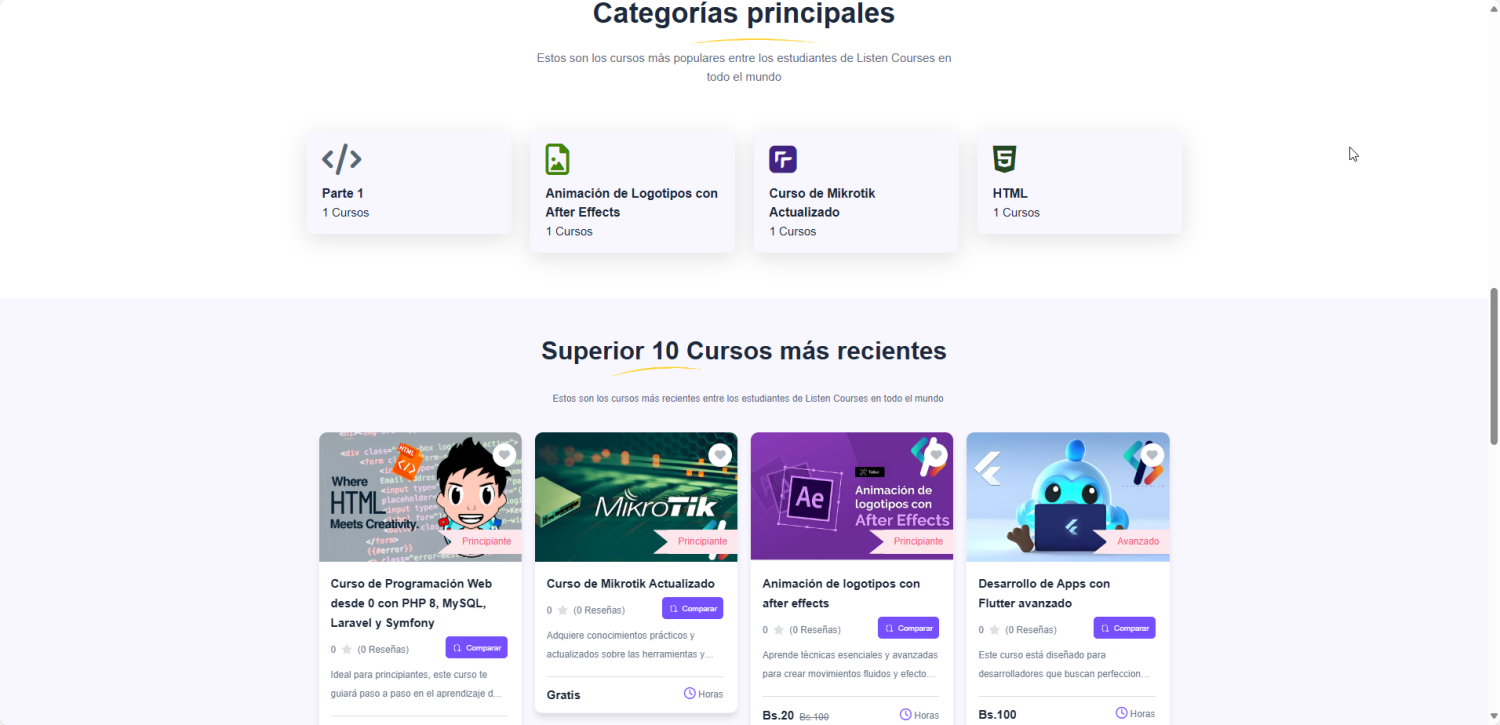Click the code brackets icon for Parte 1

pos(341,159)
